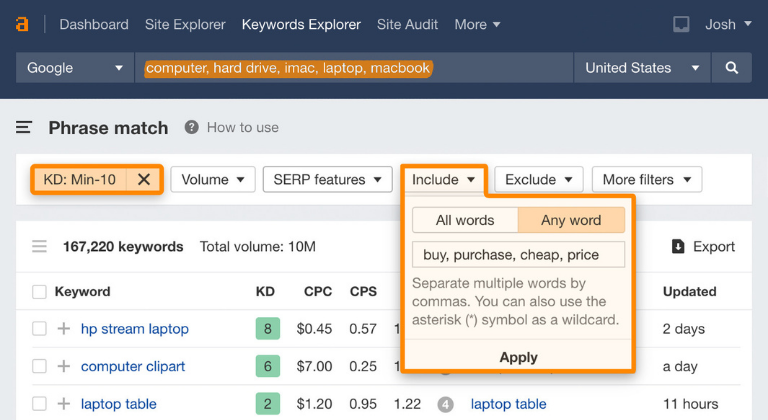Click the $0.45 CPC value
The width and height of the screenshot is (768, 420).
pyautogui.click(x=314, y=328)
